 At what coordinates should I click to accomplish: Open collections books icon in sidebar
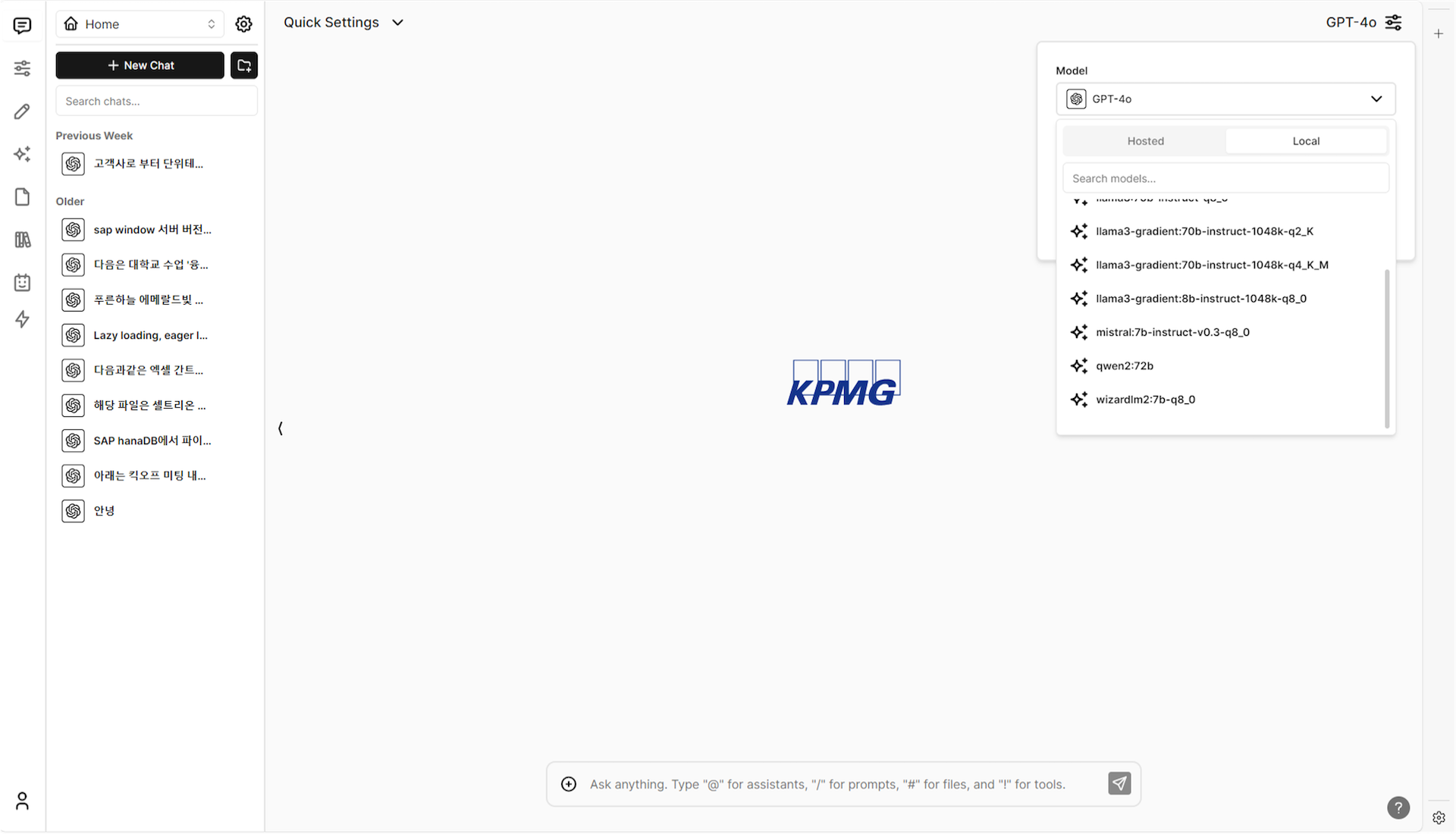22,240
